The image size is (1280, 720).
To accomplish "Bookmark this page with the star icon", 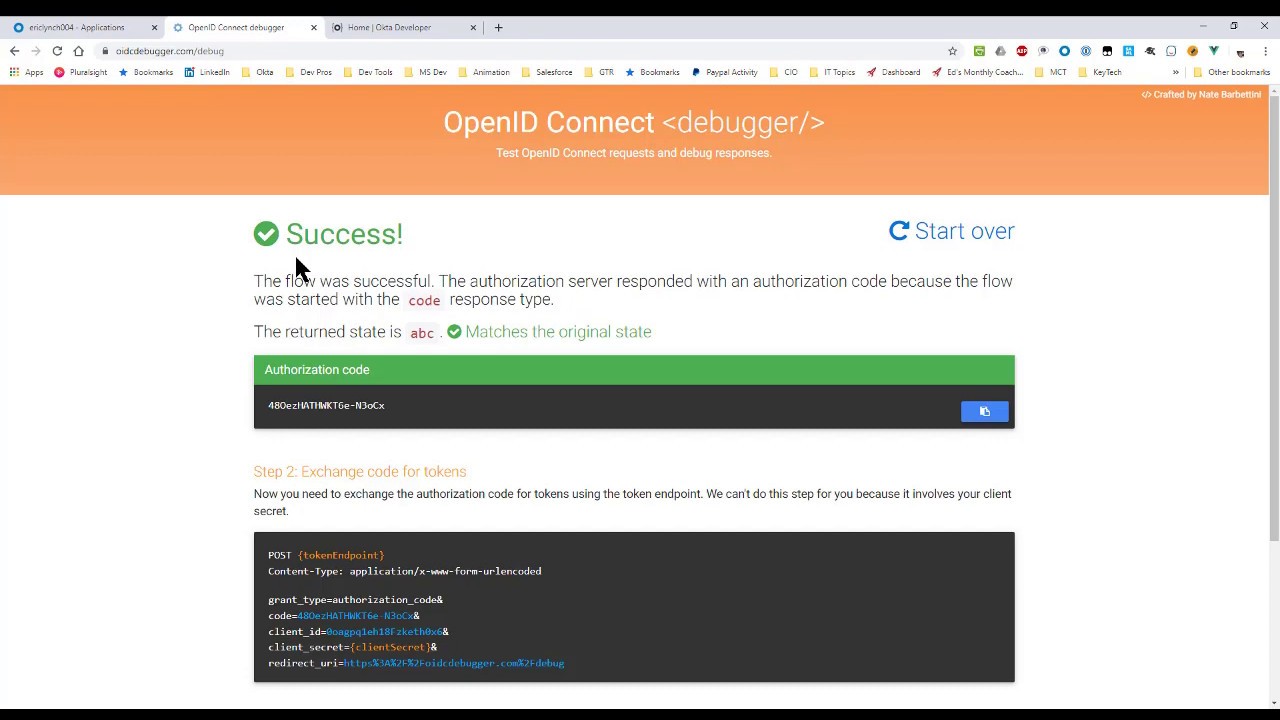I will tap(952, 51).
